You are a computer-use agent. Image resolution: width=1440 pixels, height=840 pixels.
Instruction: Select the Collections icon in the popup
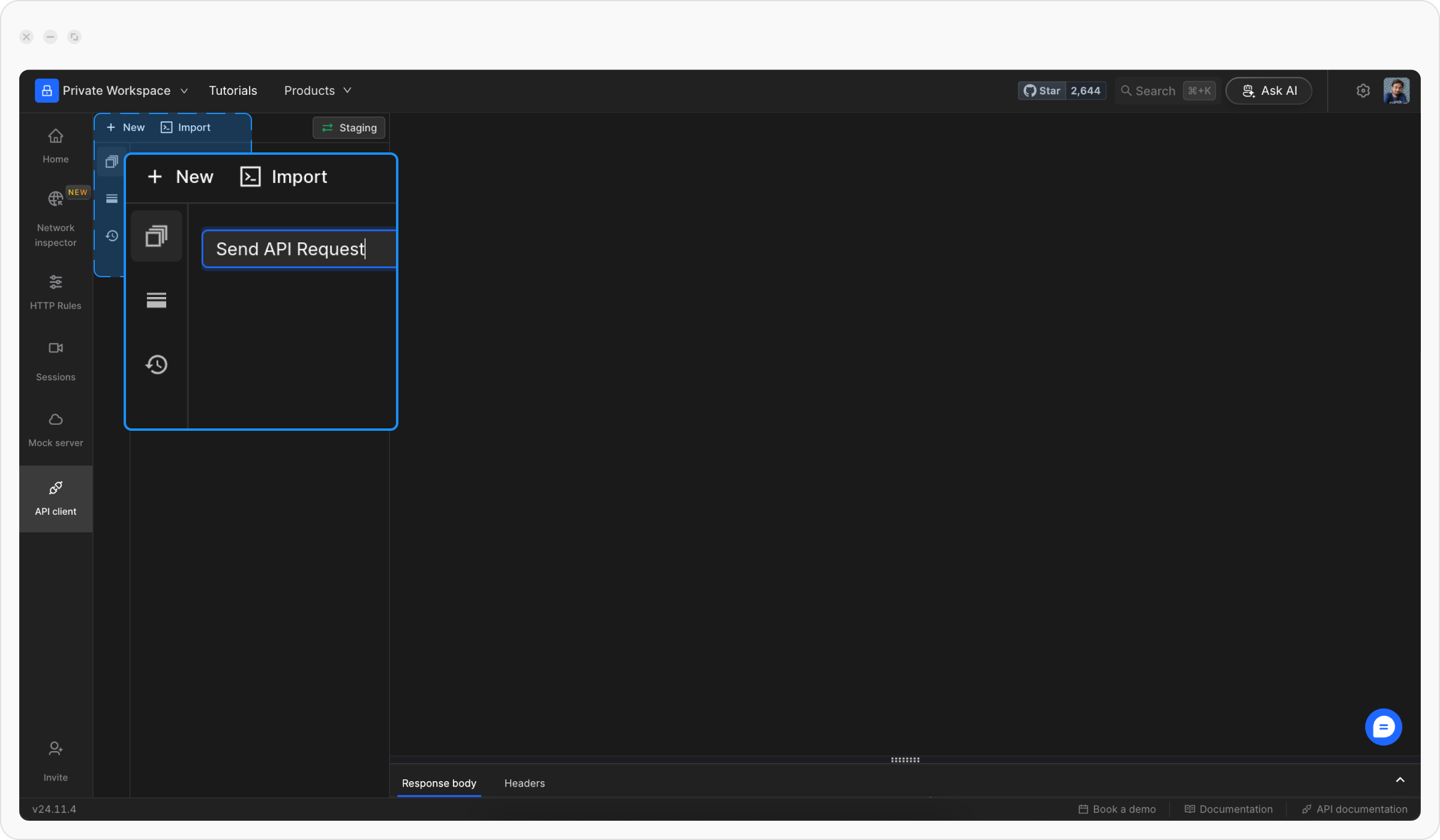(x=156, y=236)
